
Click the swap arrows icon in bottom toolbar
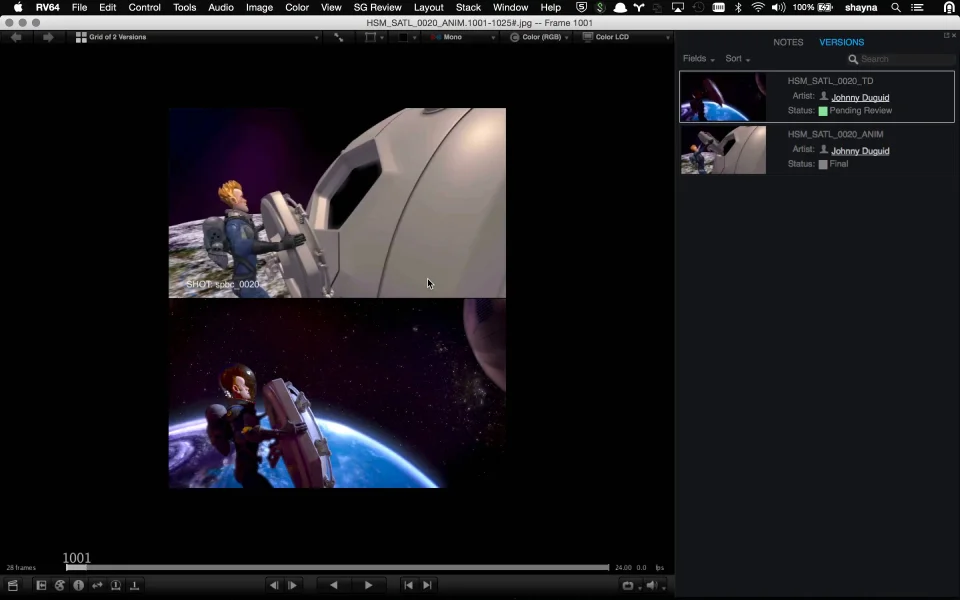point(97,585)
